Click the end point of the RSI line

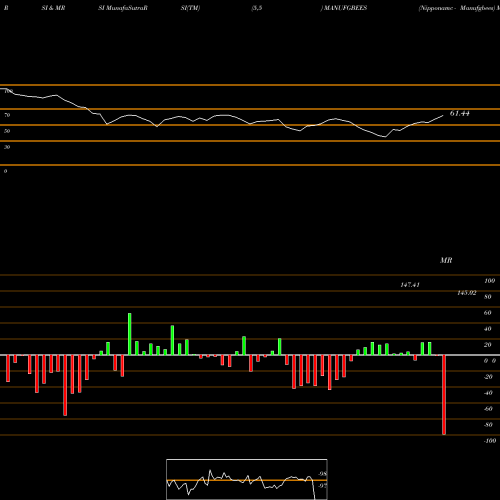443,116
